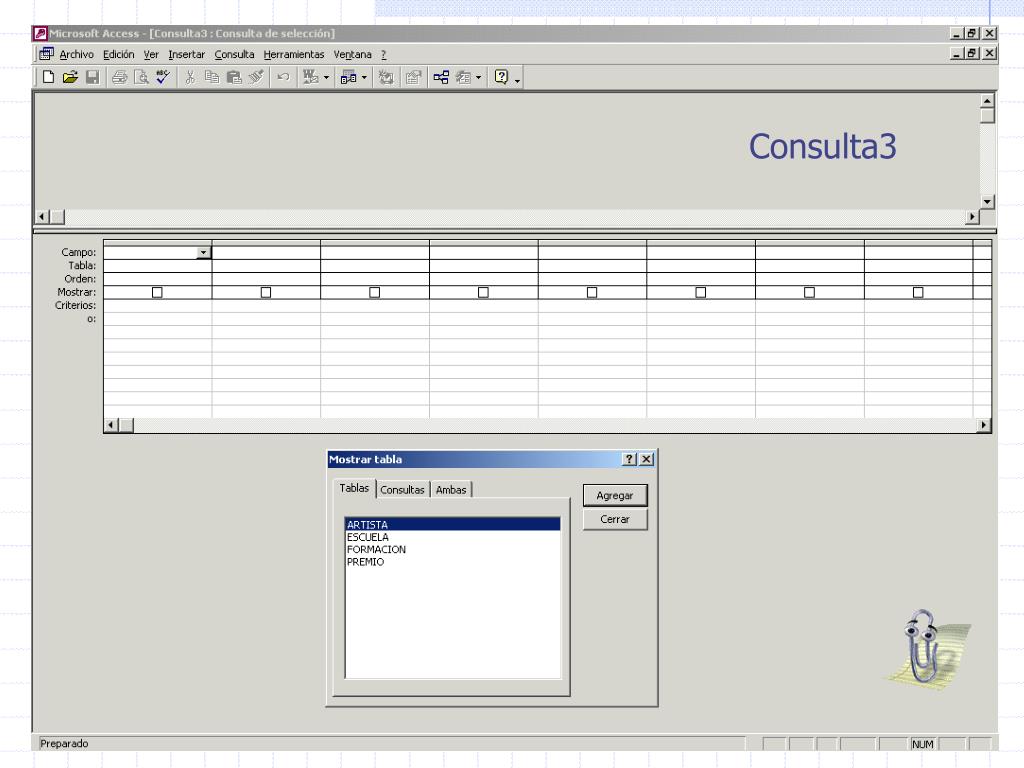Click the Open folder toolbar icon
This screenshot has width=1024, height=768.
click(70, 77)
